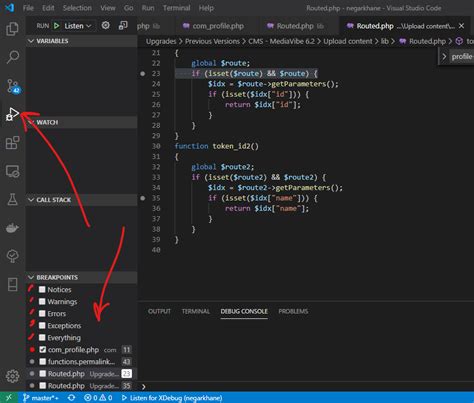The image size is (474, 403).
Task: Start debugging with green play button
Action: tap(57, 26)
